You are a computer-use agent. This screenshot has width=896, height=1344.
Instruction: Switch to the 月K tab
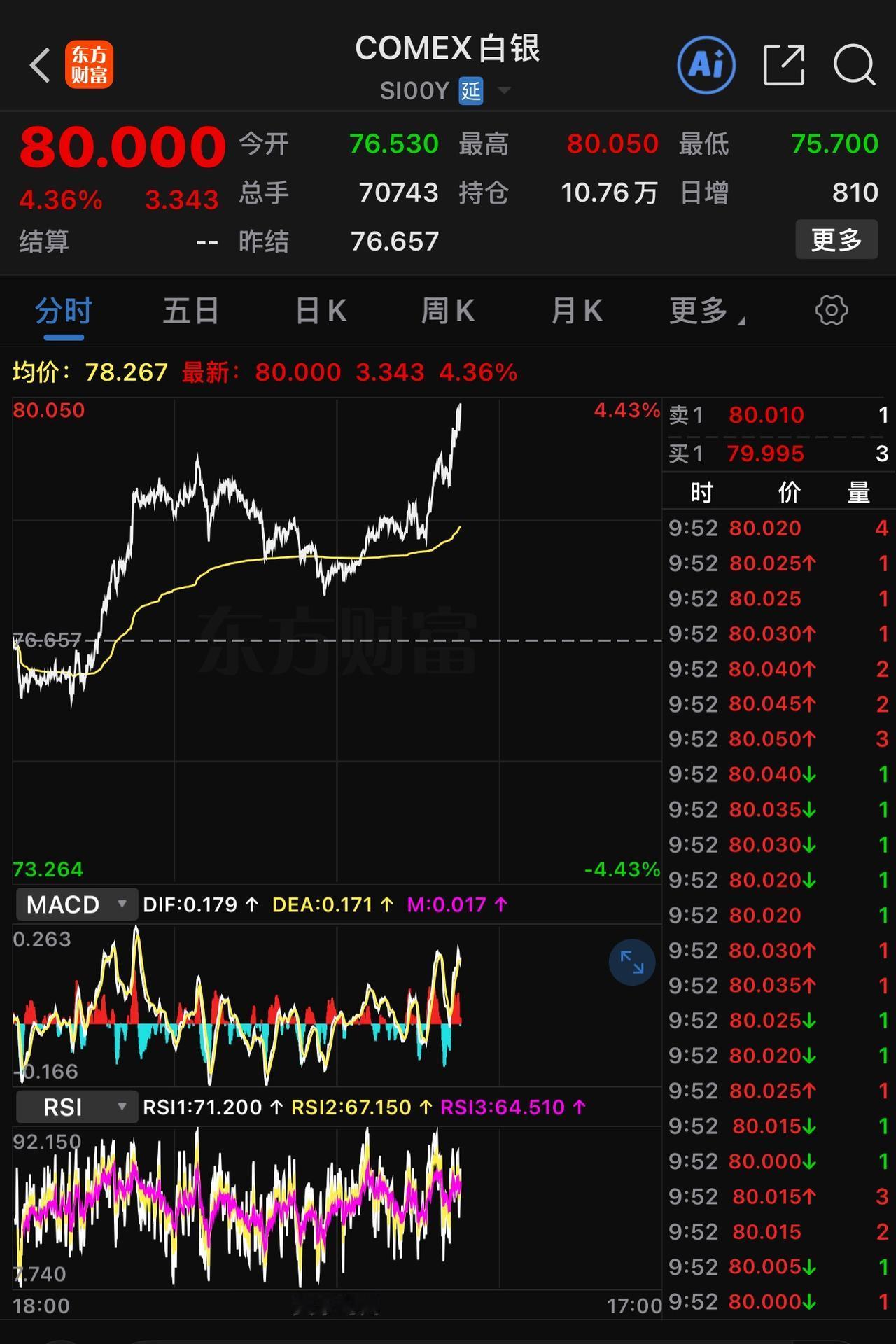click(577, 311)
